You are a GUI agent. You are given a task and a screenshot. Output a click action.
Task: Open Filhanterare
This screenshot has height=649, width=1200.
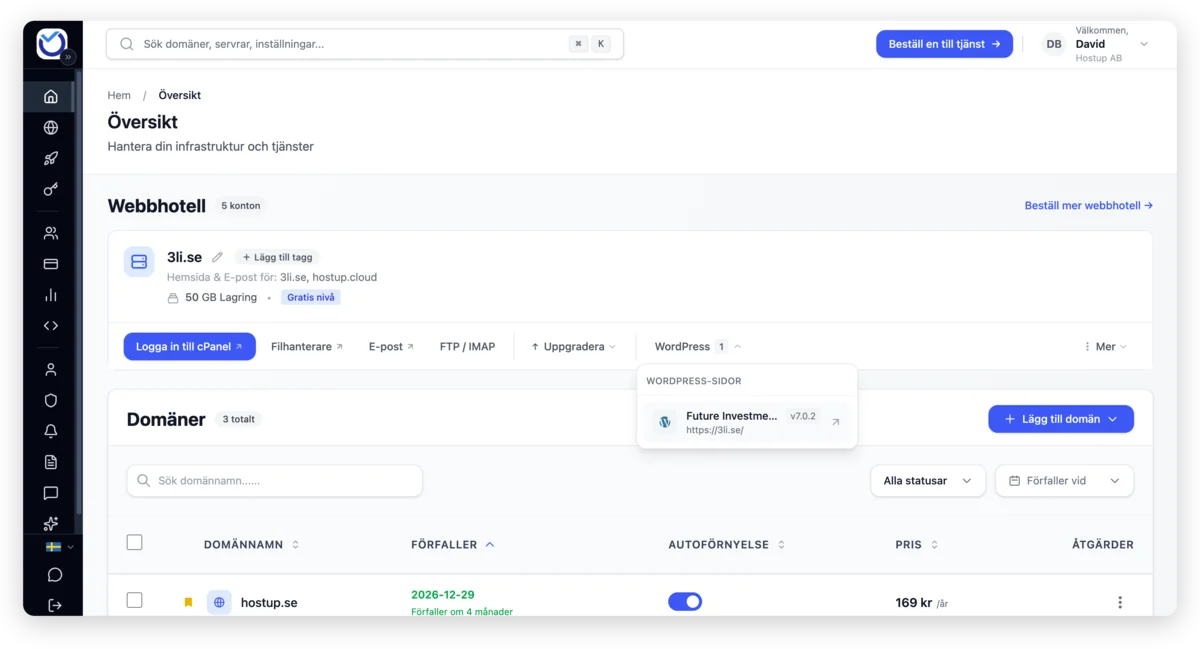click(307, 346)
